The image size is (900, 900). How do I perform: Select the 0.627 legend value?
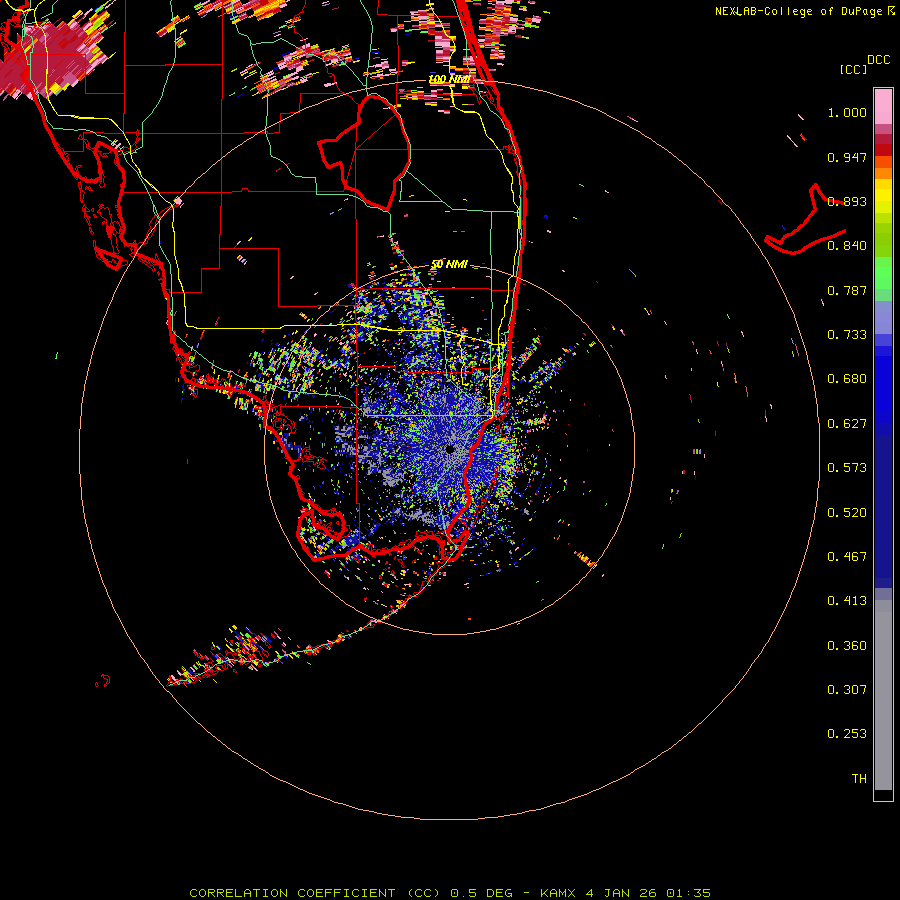tap(847, 424)
